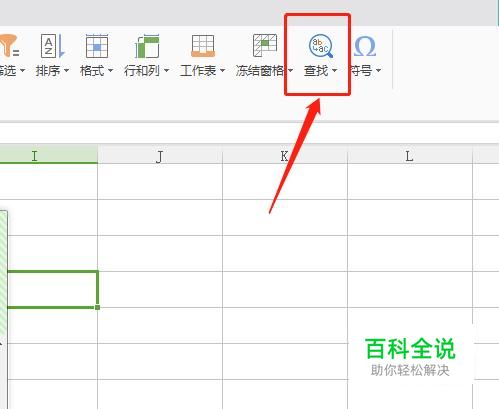Click the 行和列 label text
Screen dimensions: 499x409
142,71
